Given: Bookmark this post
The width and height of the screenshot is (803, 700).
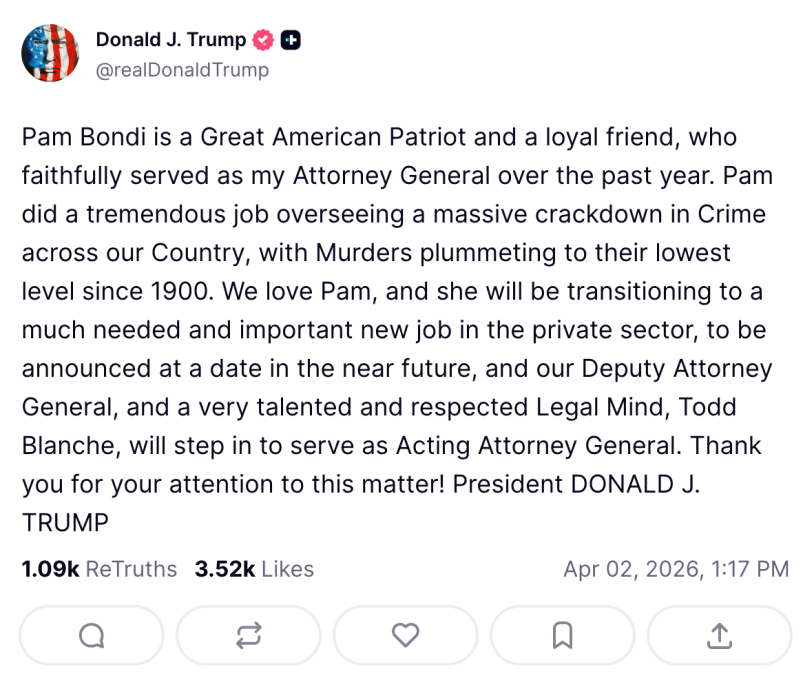Looking at the screenshot, I should pos(562,635).
